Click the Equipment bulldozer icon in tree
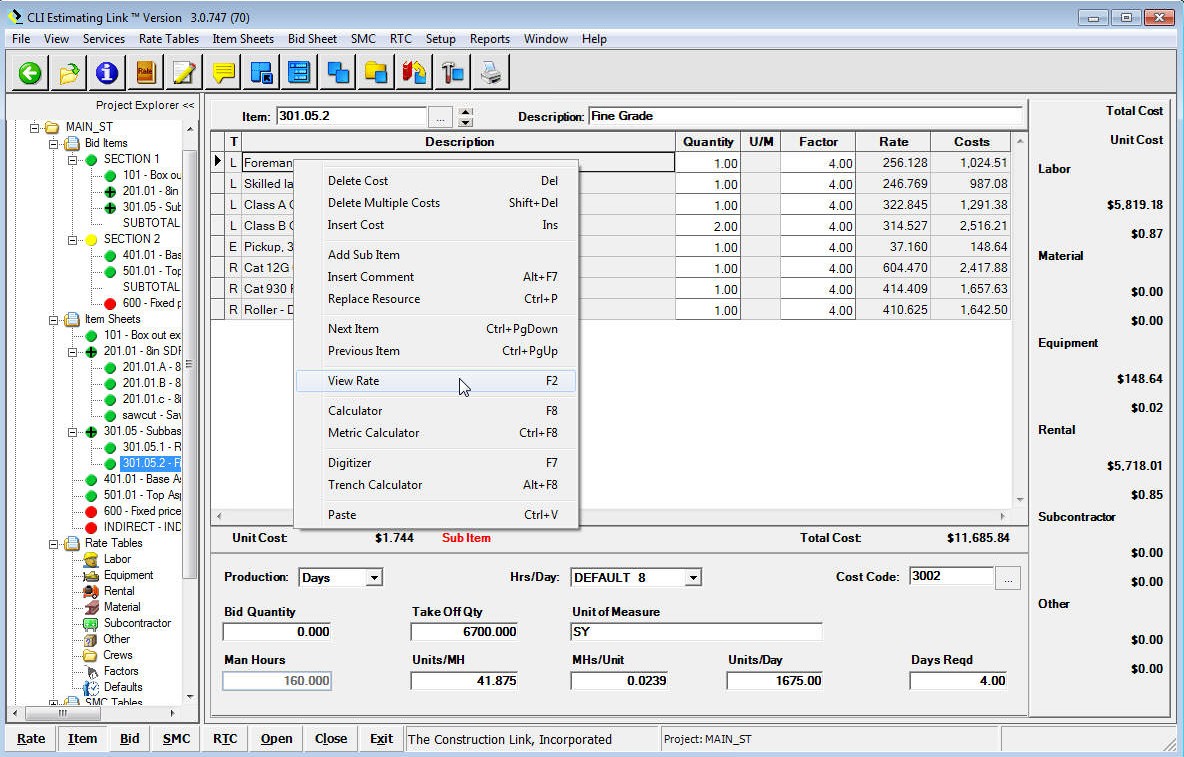 pyautogui.click(x=91, y=575)
